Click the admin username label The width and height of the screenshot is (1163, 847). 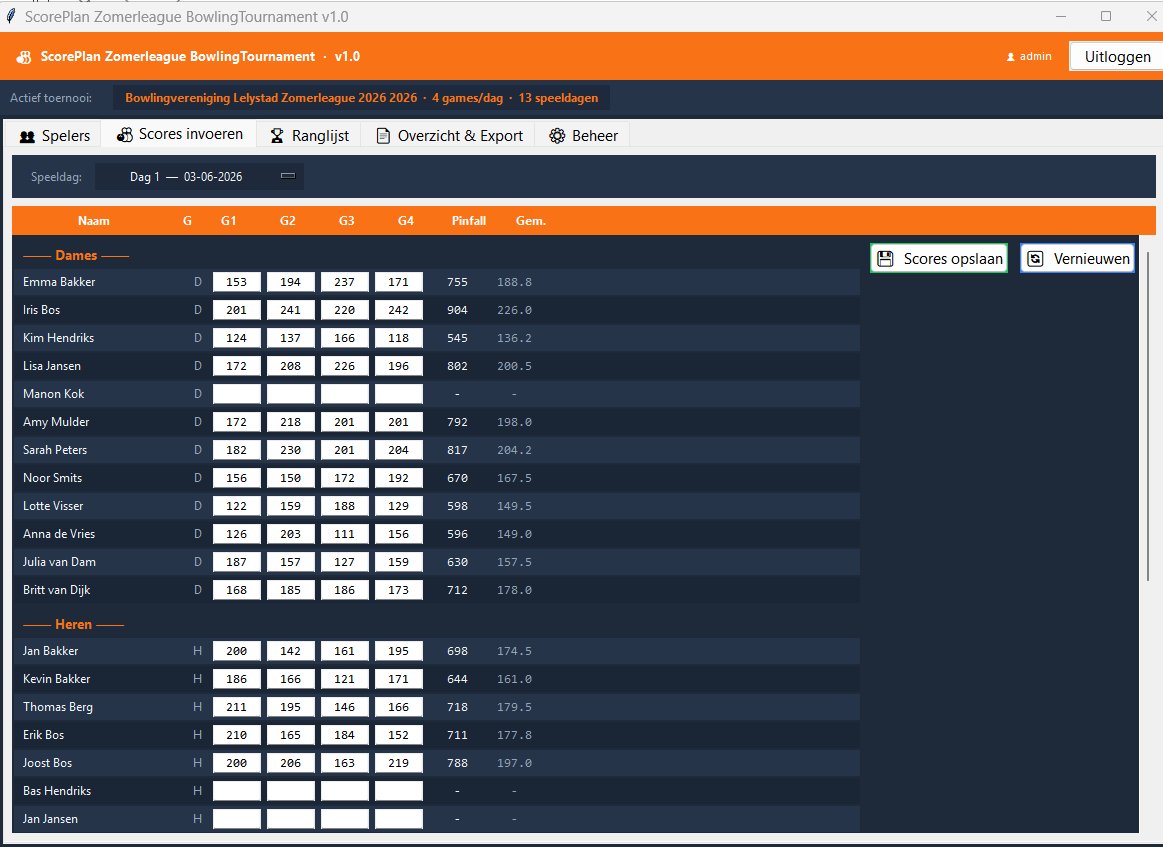pos(1035,56)
